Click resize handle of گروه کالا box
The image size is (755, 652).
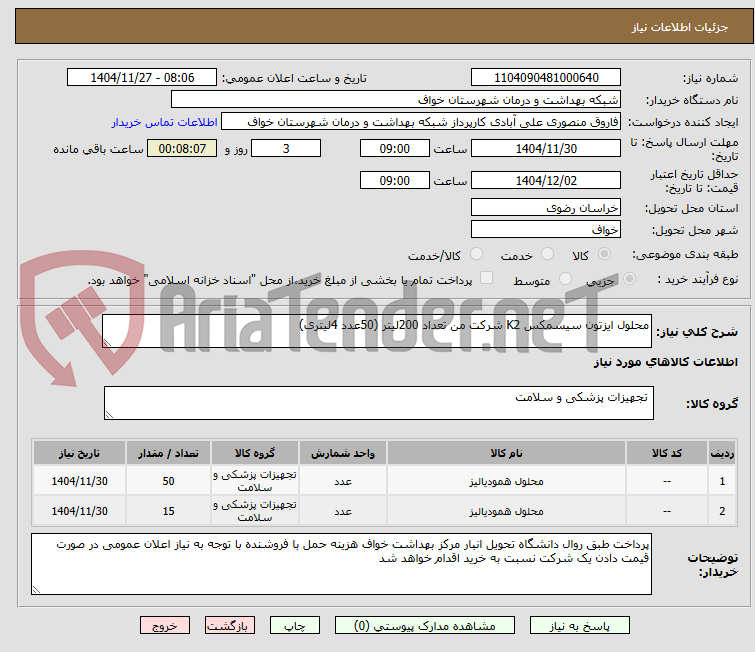point(109,414)
